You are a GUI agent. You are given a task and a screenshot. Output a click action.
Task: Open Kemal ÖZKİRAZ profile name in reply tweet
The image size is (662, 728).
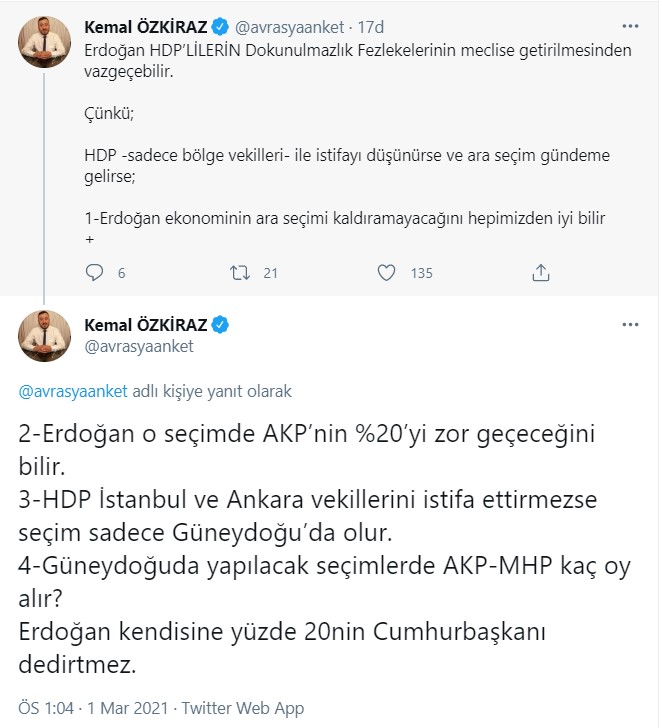click(x=144, y=325)
